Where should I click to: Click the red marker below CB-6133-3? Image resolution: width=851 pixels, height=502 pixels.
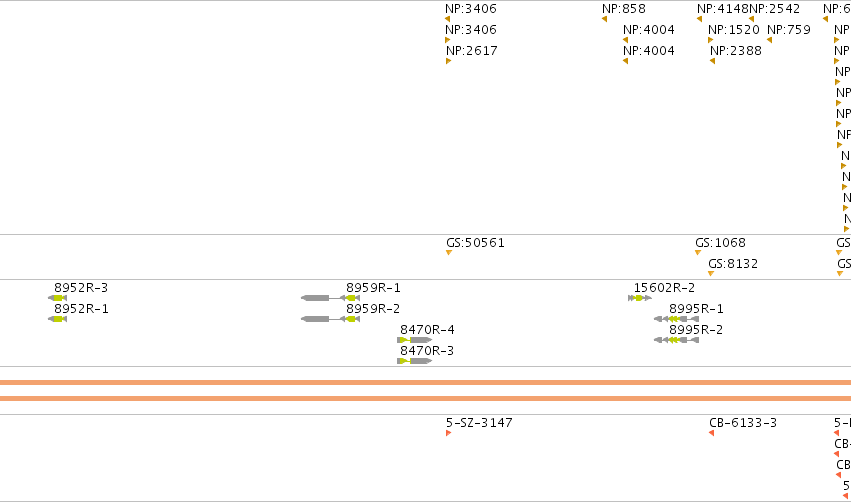pyautogui.click(x=712, y=433)
